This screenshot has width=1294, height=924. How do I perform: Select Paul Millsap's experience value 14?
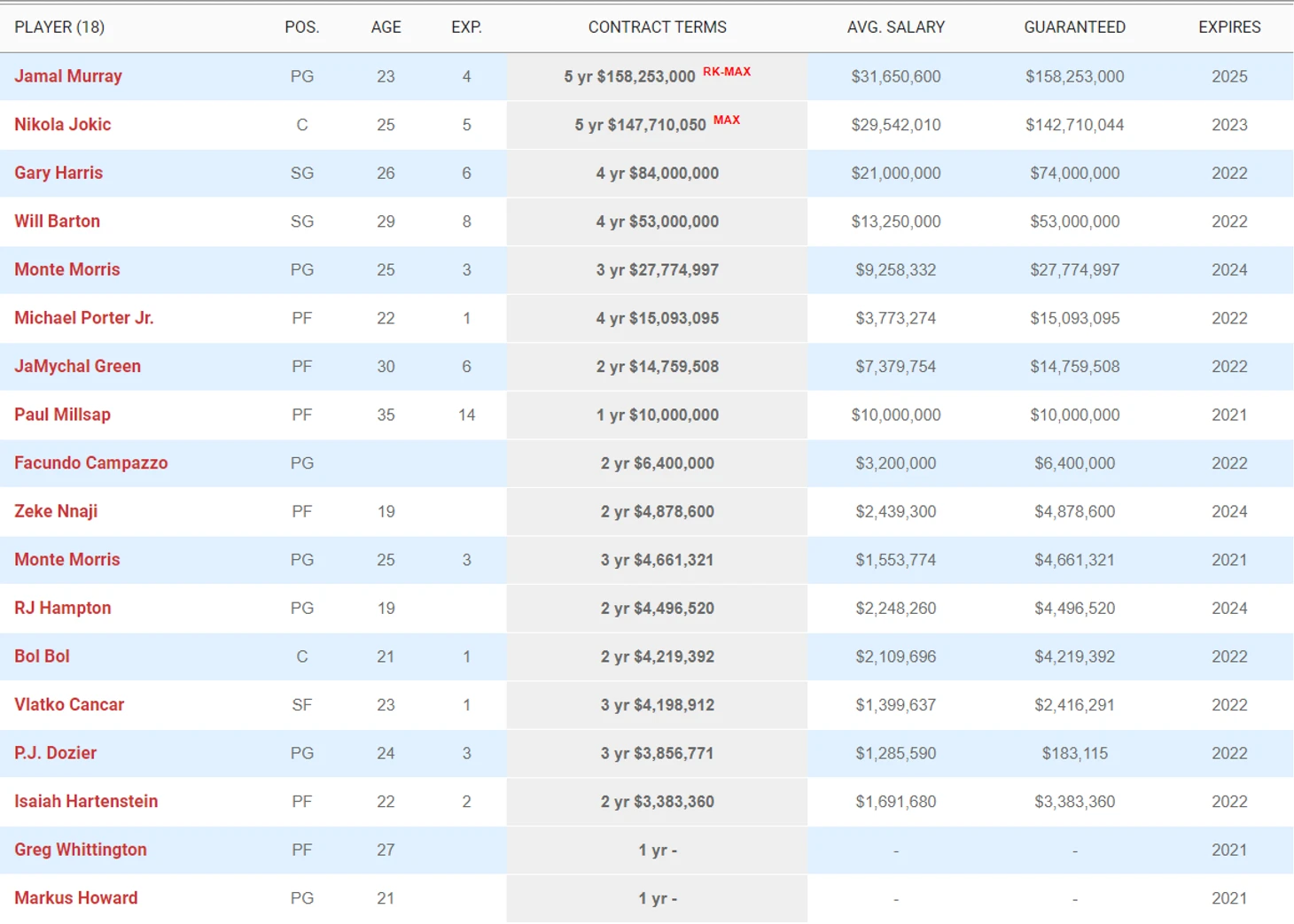click(467, 415)
